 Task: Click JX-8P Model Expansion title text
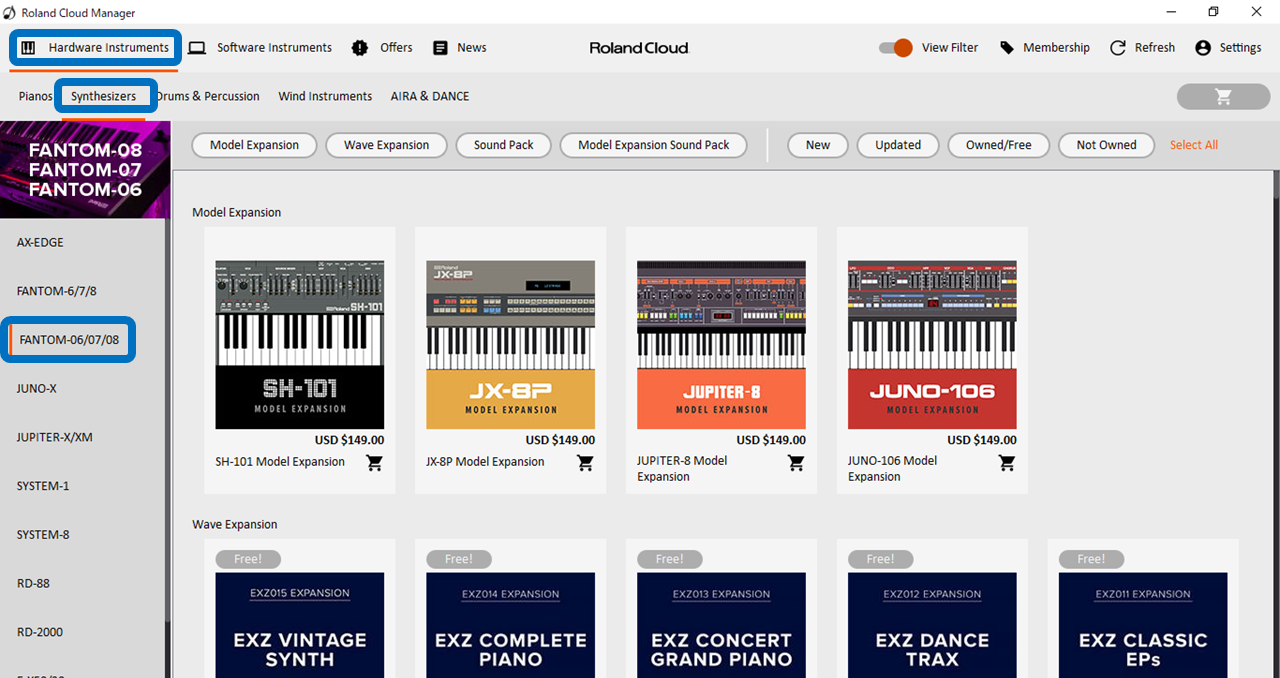click(x=485, y=462)
